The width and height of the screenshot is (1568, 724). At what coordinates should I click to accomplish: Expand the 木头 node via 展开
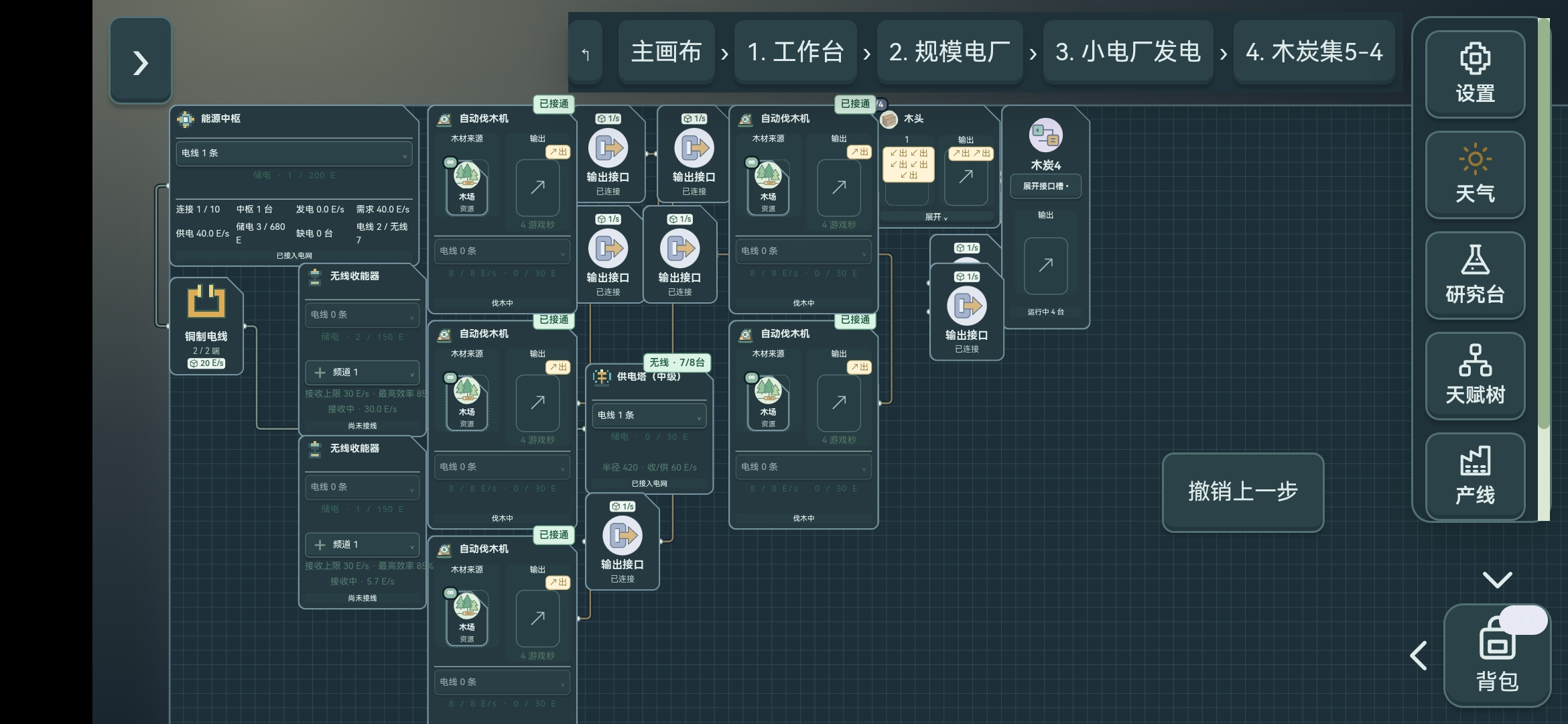click(x=936, y=217)
